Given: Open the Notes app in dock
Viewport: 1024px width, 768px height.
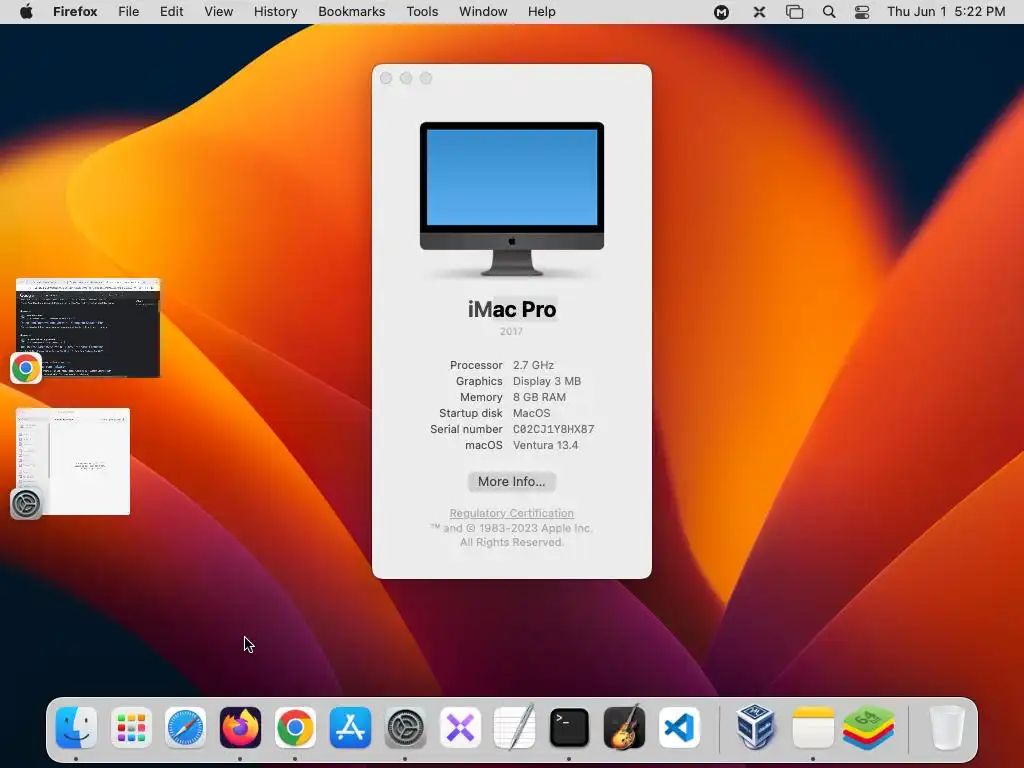Looking at the screenshot, I should 812,727.
